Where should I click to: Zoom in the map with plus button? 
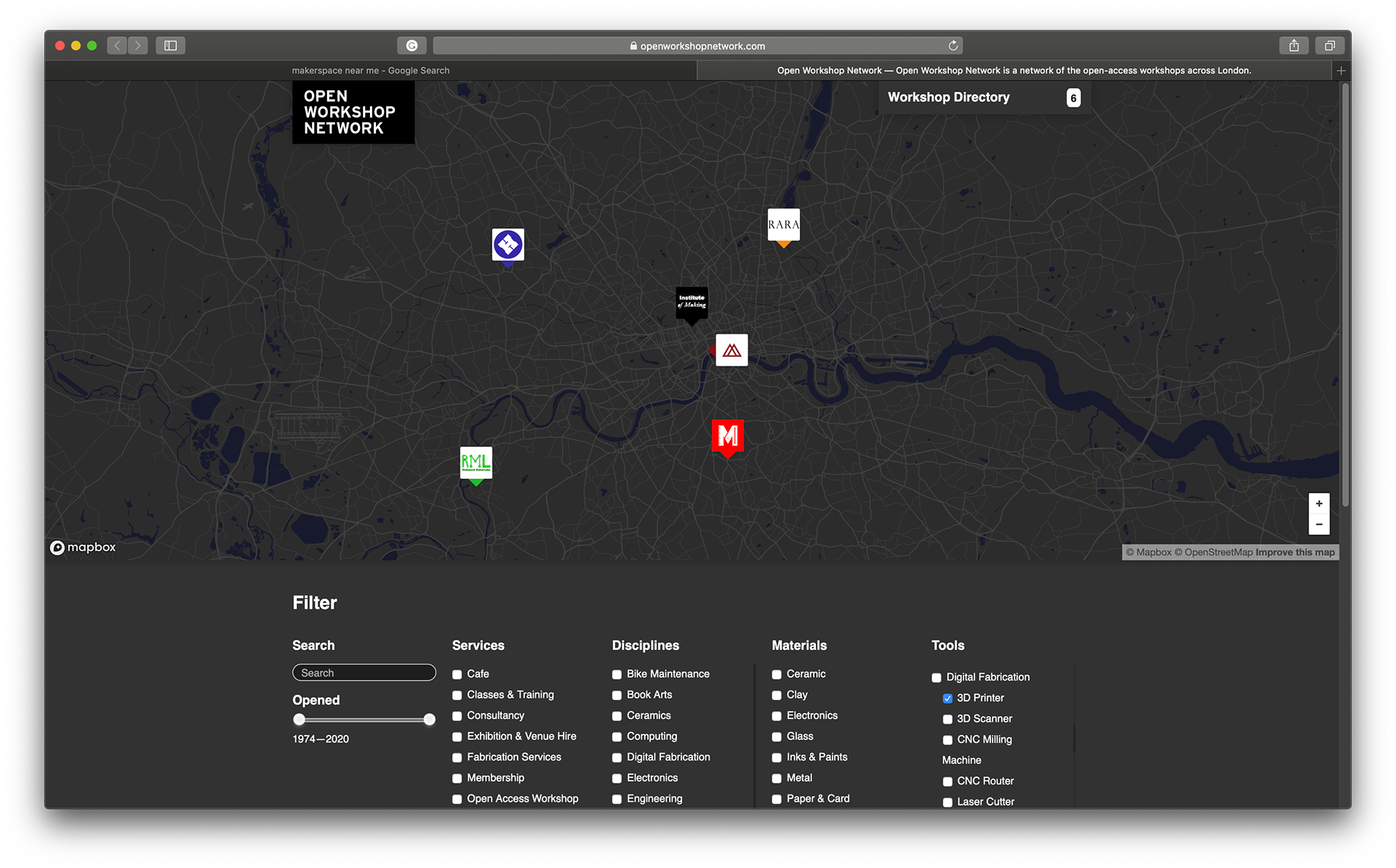(1319, 503)
